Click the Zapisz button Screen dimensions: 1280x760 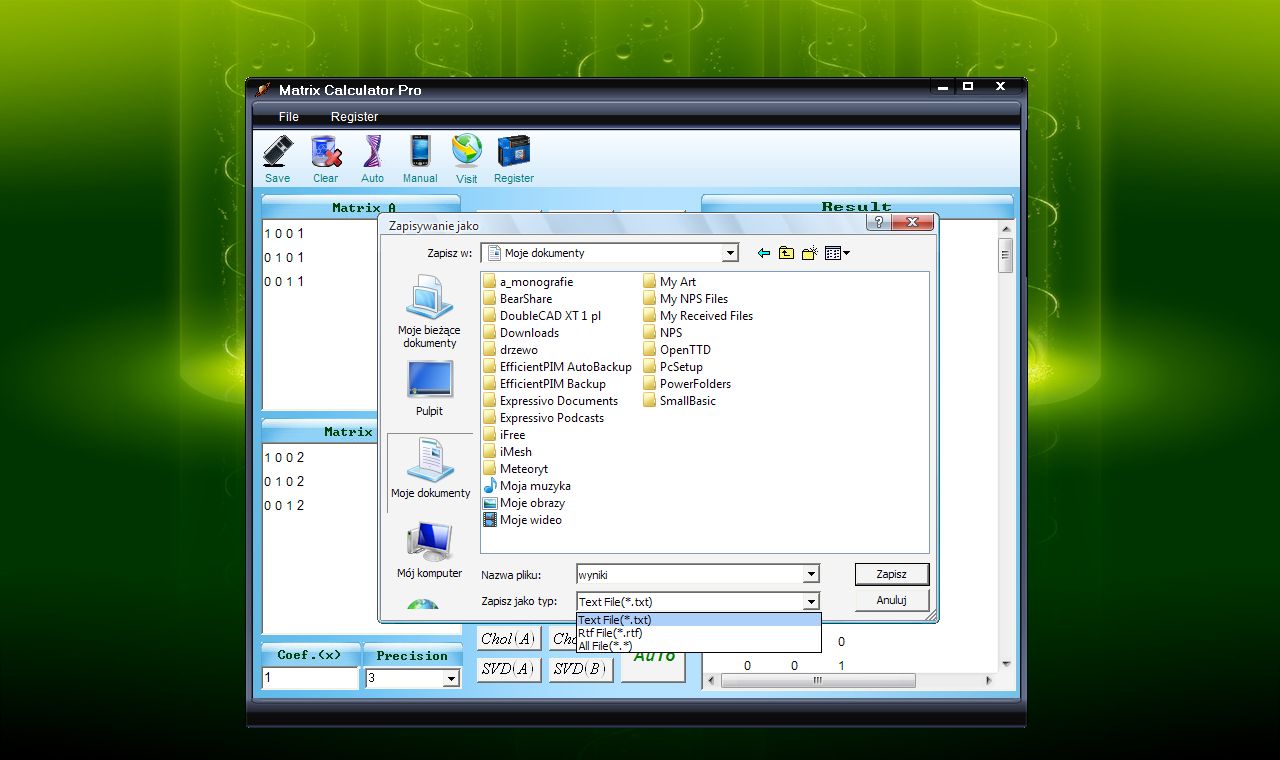tap(892, 574)
